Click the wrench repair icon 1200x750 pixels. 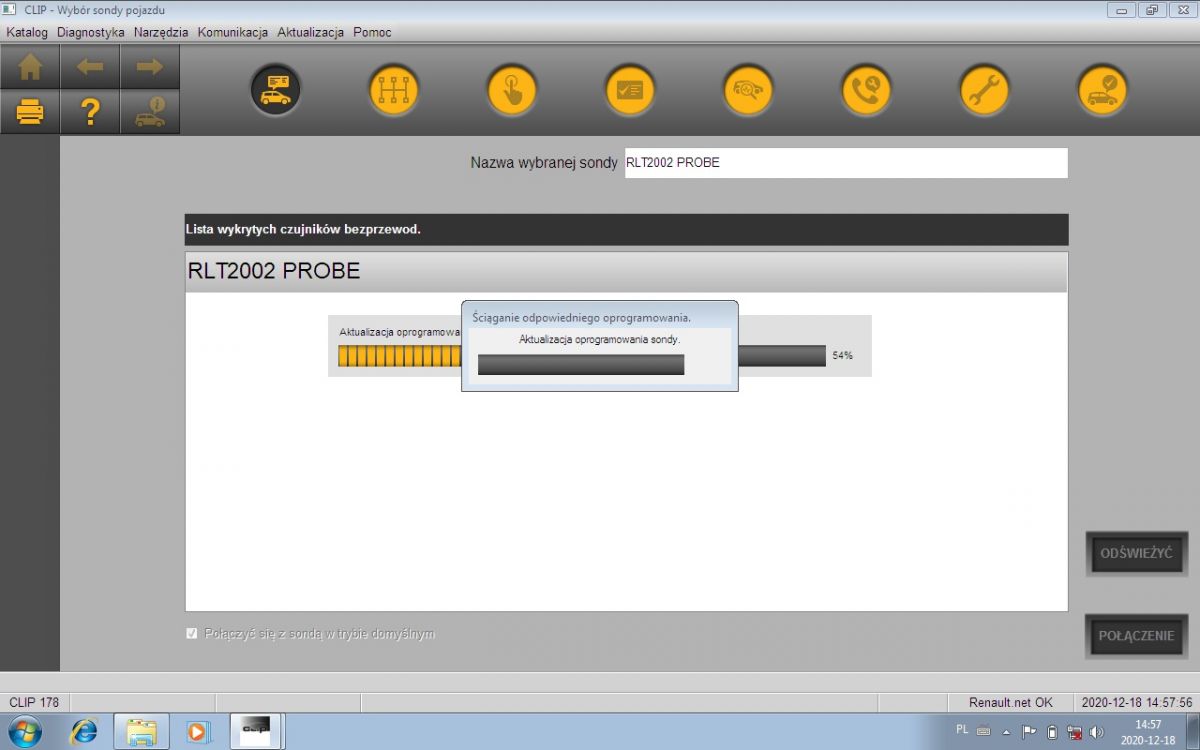pyautogui.click(x=984, y=91)
